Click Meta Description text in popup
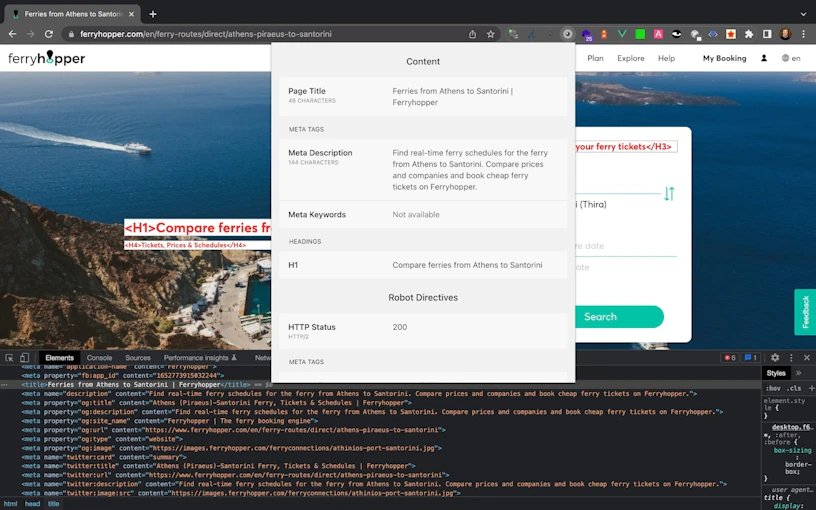 [x=470, y=170]
